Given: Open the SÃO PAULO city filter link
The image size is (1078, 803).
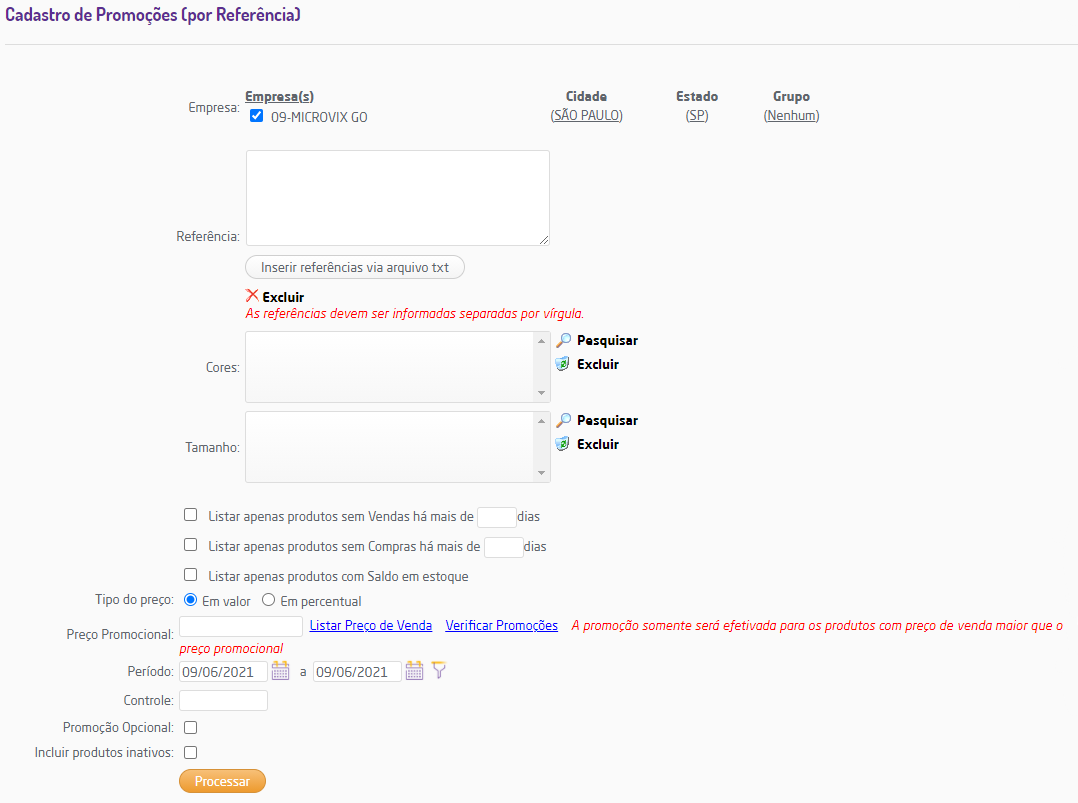Looking at the screenshot, I should [586, 116].
